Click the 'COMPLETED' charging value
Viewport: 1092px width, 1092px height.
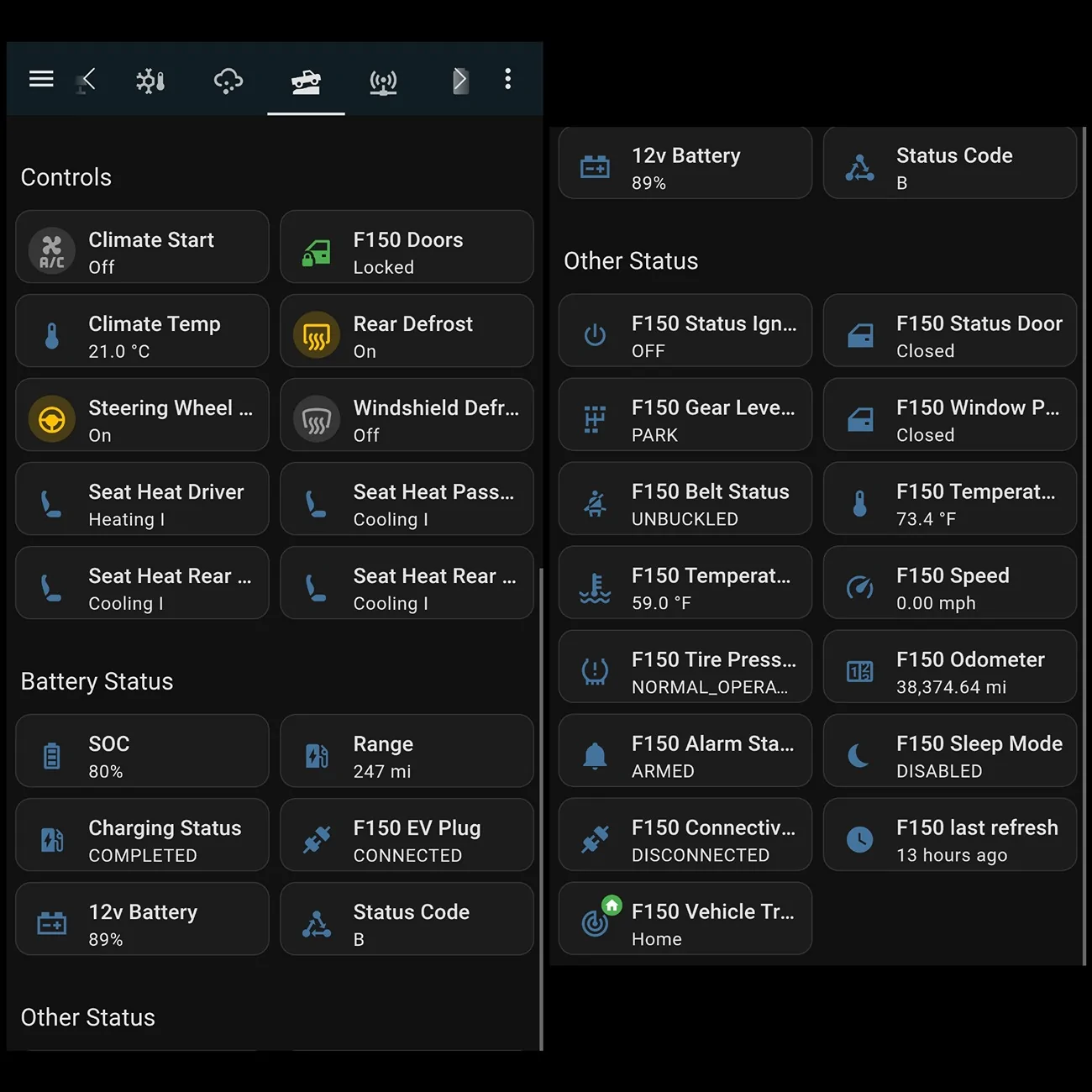point(143,856)
